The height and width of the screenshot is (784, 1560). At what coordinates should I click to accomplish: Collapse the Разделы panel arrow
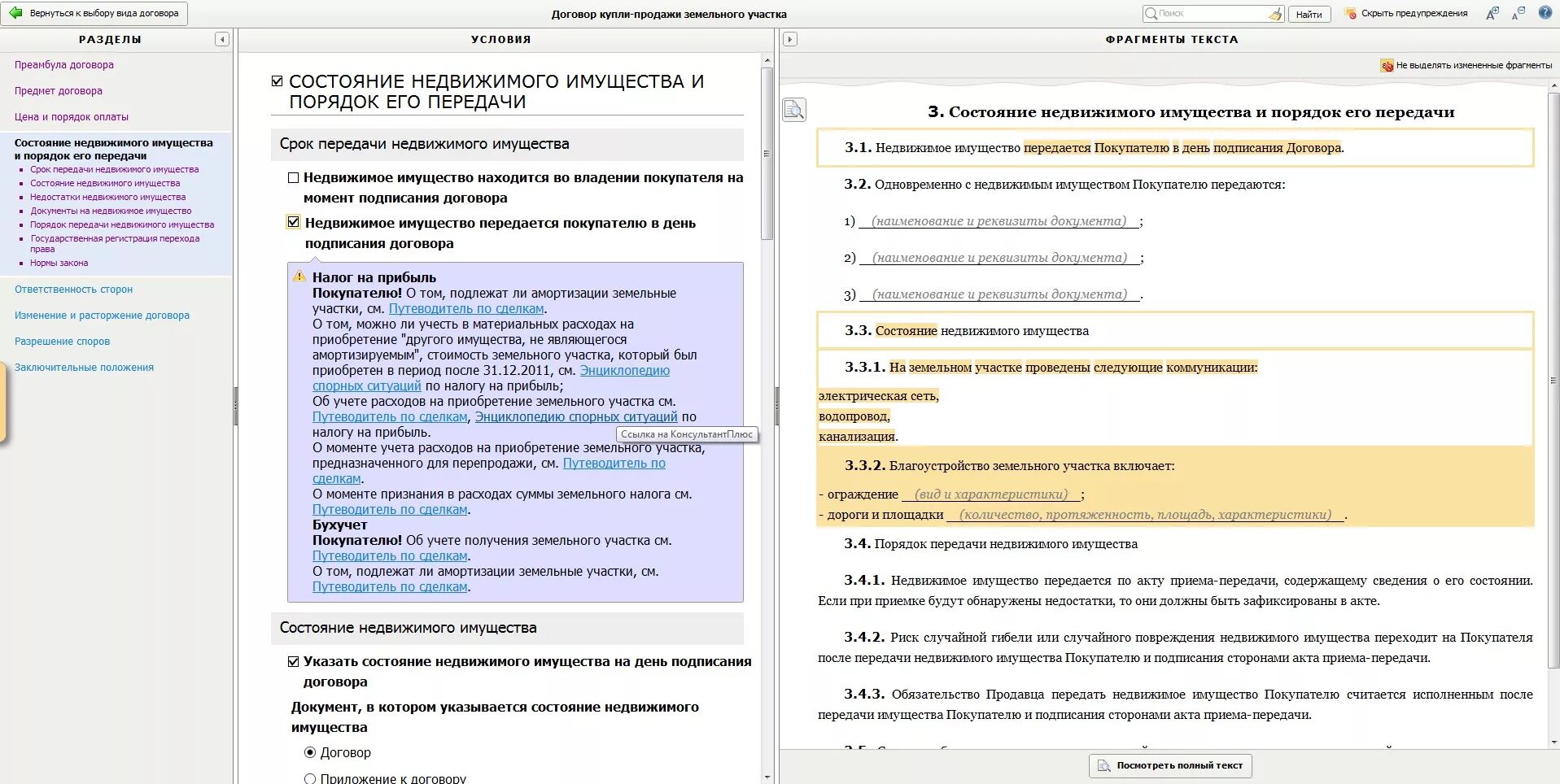222,39
